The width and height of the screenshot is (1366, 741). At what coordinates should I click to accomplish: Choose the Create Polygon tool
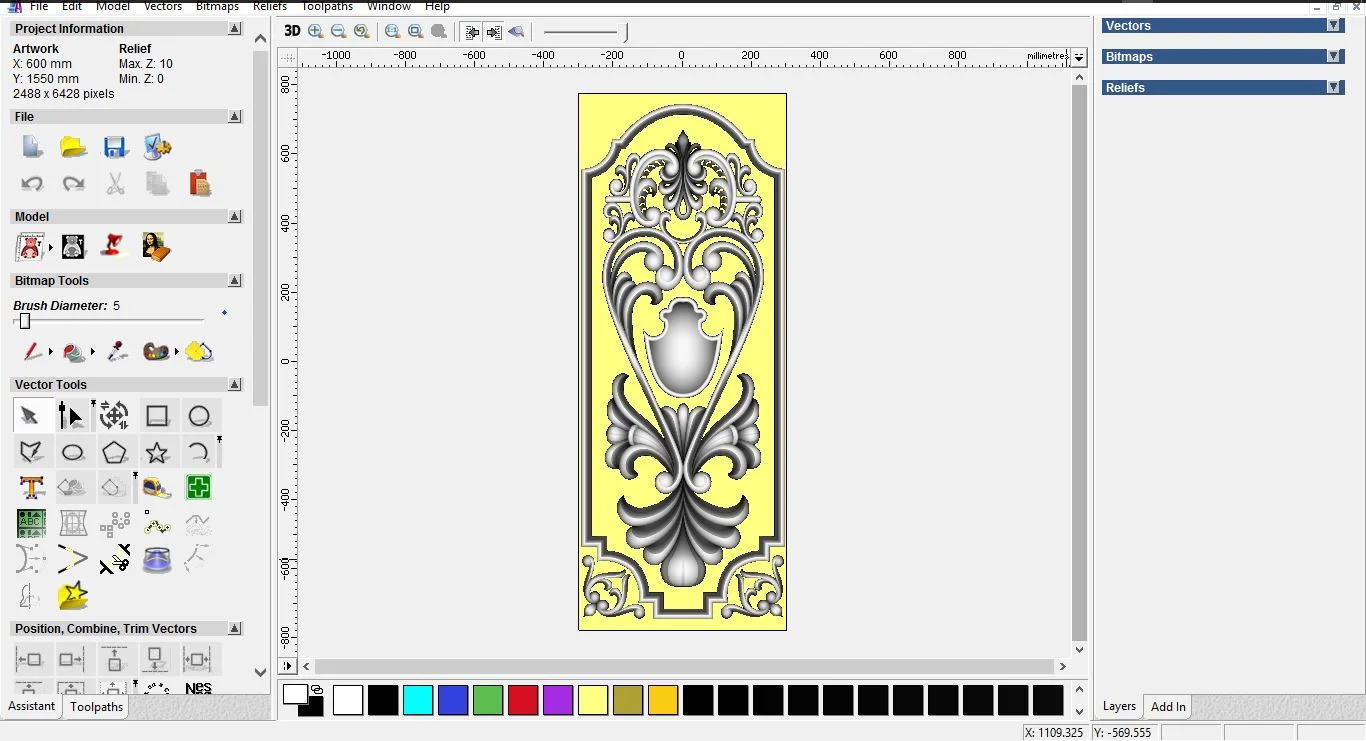pos(115,453)
